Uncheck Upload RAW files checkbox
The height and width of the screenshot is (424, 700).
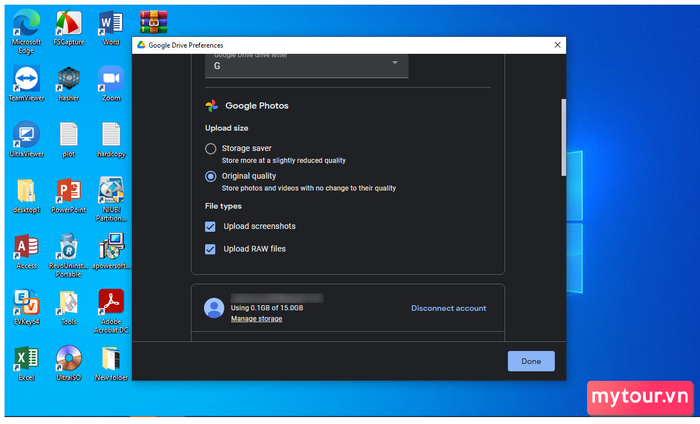[210, 249]
